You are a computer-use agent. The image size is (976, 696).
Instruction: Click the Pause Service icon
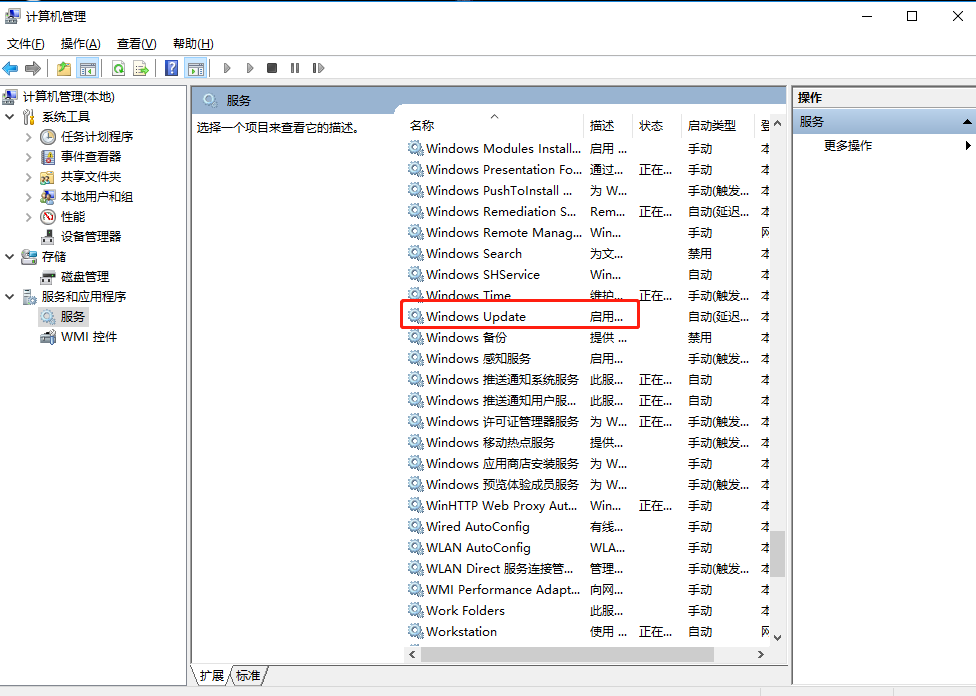pyautogui.click(x=295, y=68)
